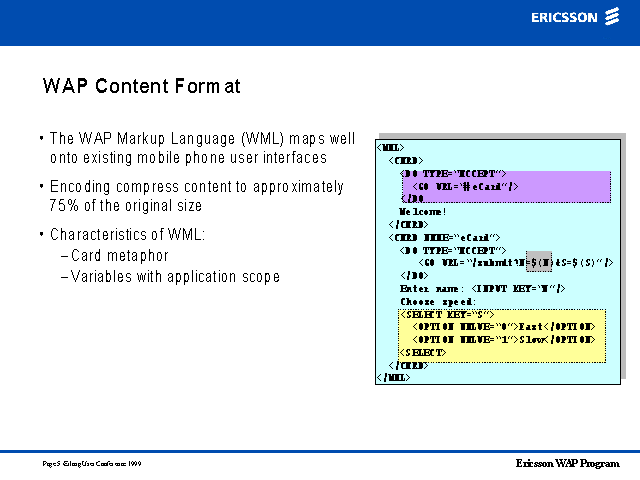Click the CARD NAME="eCard" code line
The height and width of the screenshot is (480, 640).
pyautogui.click(x=444, y=237)
